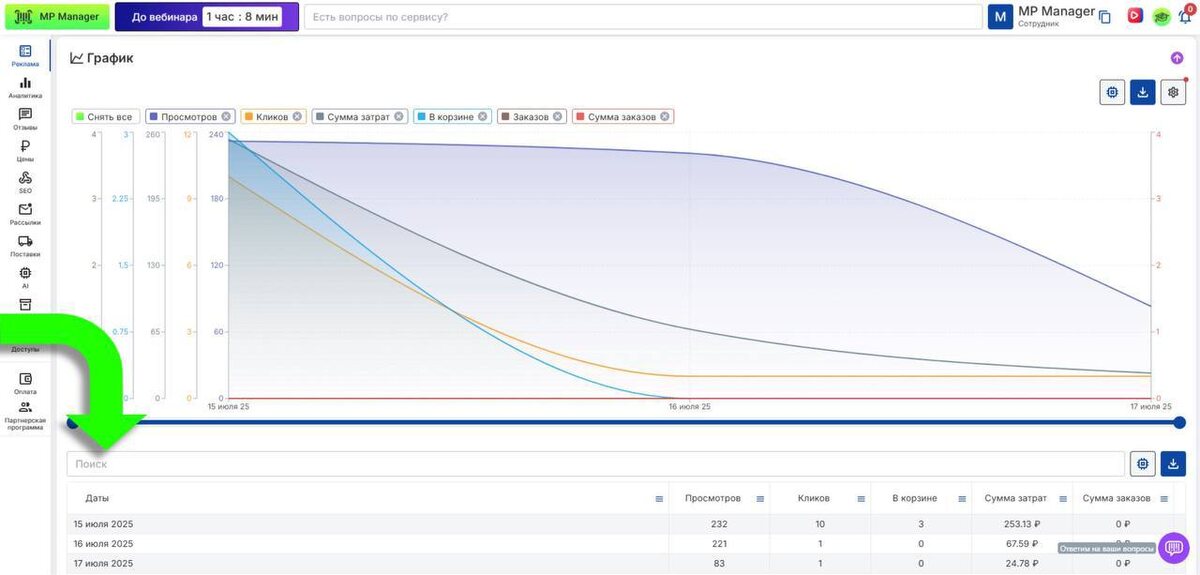The width and height of the screenshot is (1200, 575).
Task: Click the MP Manager logo button
Action: pos(57,16)
